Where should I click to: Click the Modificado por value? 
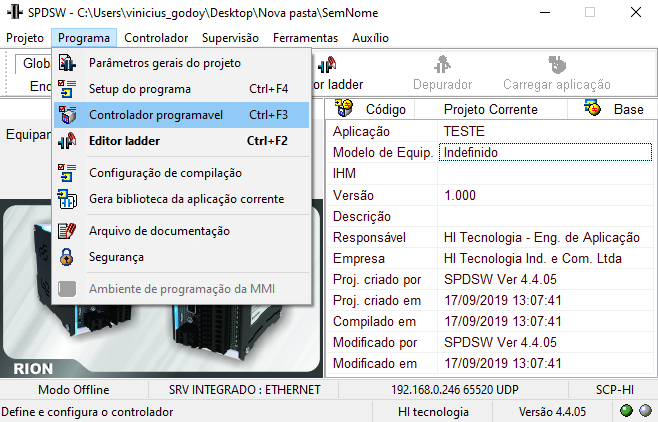pyautogui.click(x=546, y=342)
